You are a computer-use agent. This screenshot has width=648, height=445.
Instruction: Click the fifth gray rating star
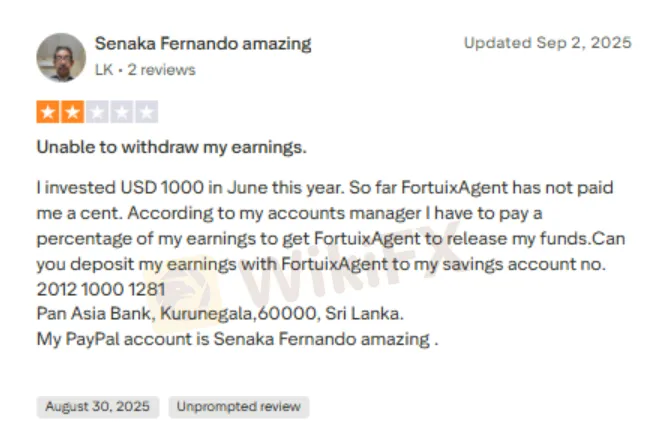click(146, 112)
